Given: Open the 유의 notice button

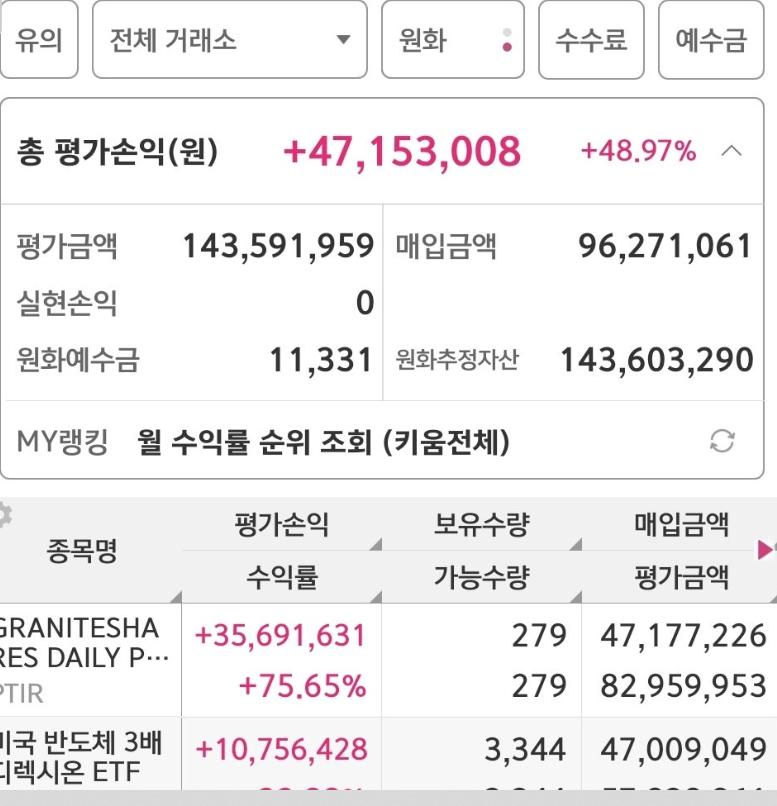Looking at the screenshot, I should (39, 40).
